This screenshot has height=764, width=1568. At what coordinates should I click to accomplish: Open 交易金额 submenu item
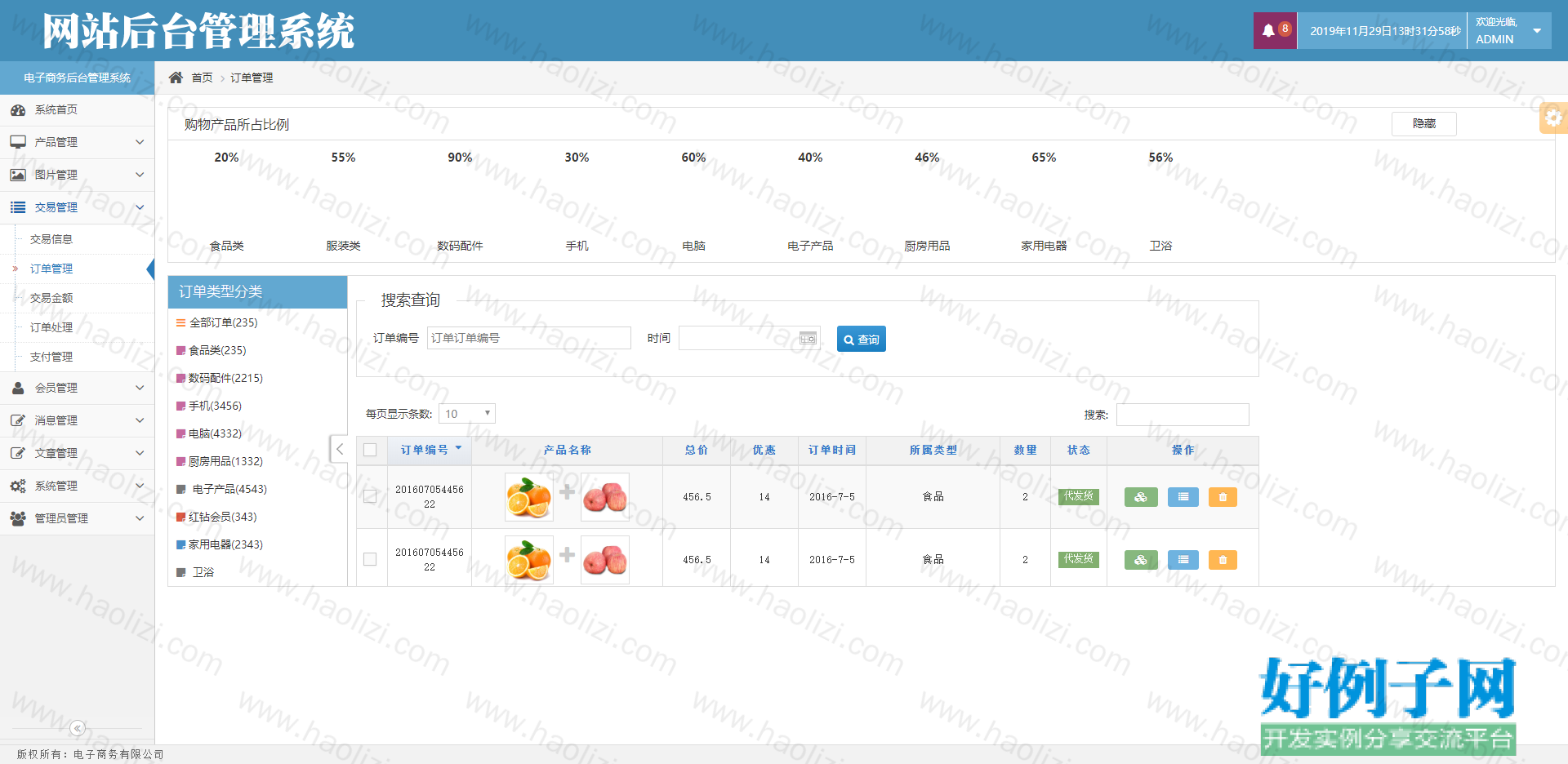51,298
